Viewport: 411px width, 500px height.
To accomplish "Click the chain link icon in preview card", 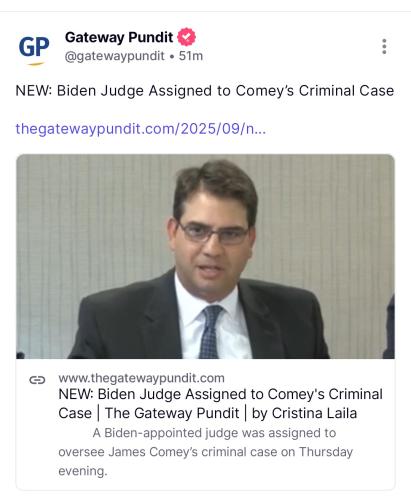I will 37,380.
